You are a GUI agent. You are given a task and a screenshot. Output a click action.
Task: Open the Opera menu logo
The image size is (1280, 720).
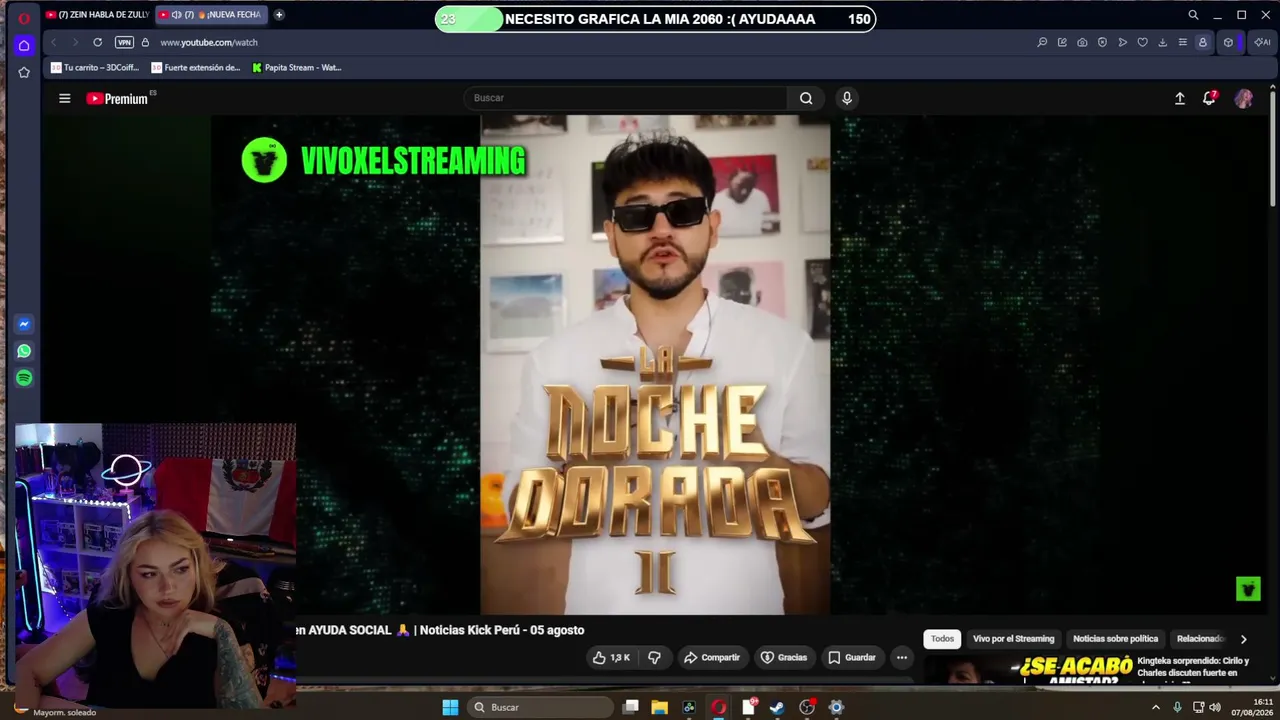coord(24,17)
